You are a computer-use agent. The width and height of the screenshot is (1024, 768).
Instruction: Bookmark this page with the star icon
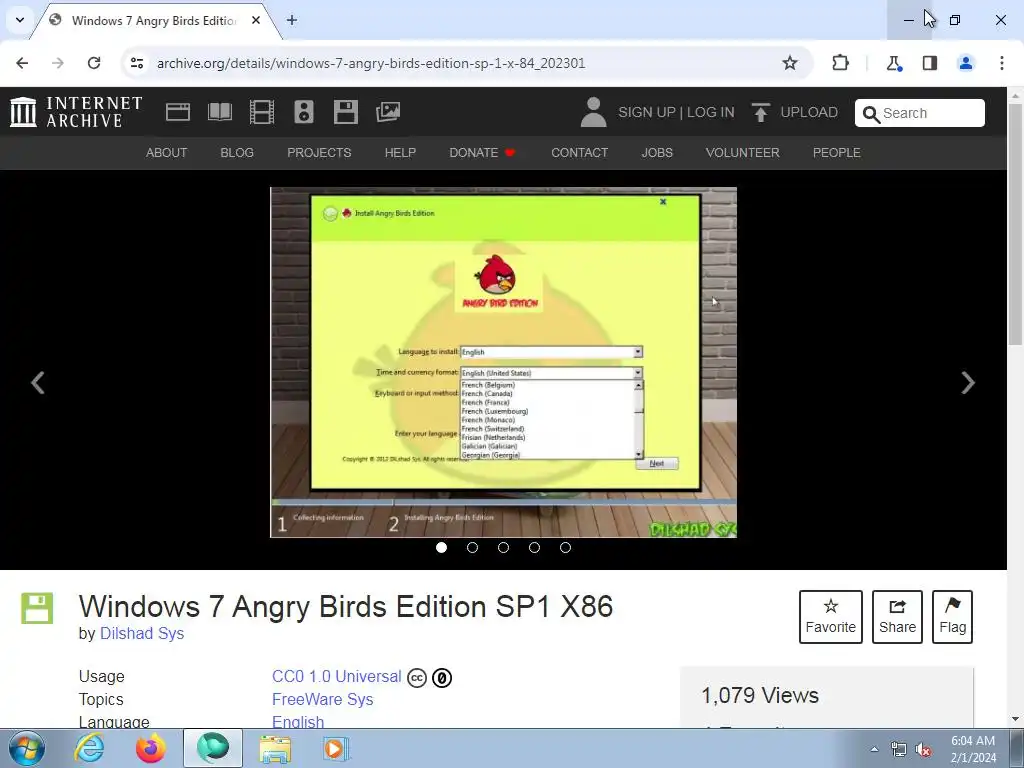click(790, 63)
